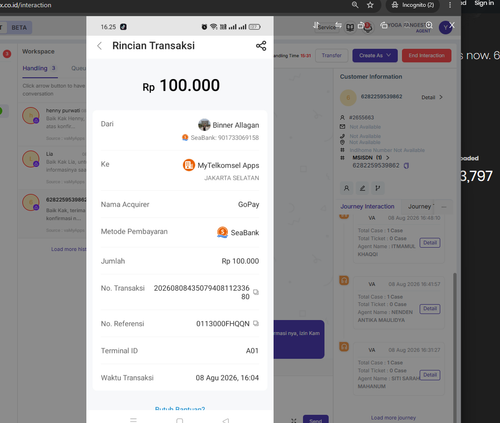Tap the phone recent-apps navigation button

[x=133, y=420]
